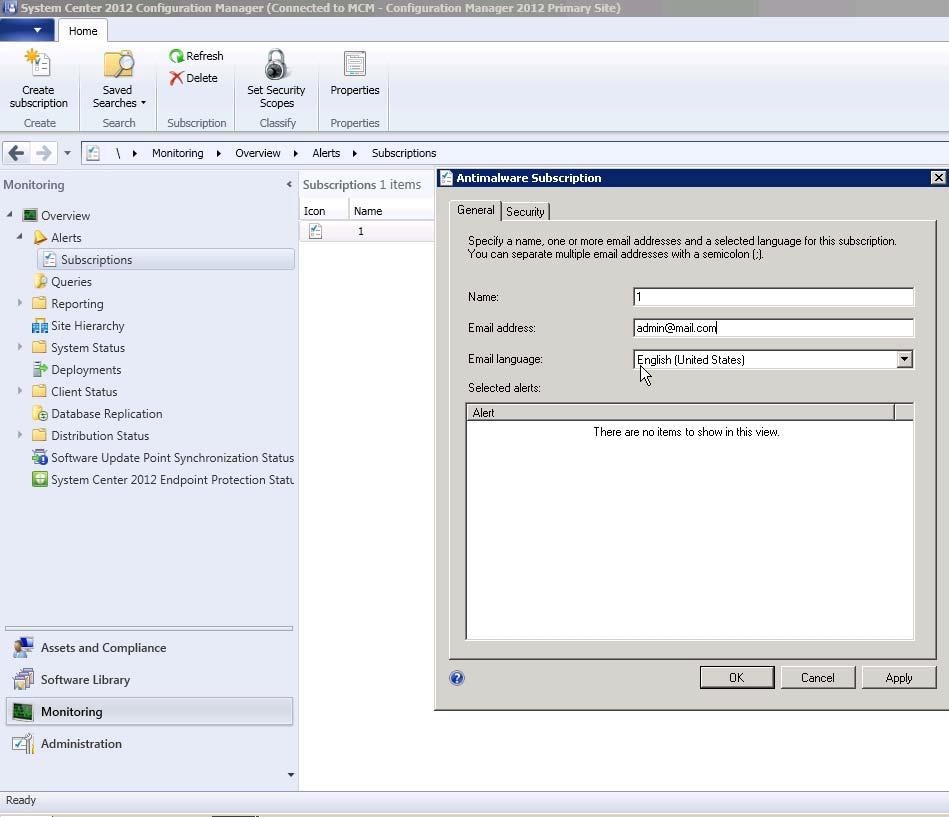Click the Apply button
Image resolution: width=949 pixels, height=817 pixels.
tap(899, 678)
